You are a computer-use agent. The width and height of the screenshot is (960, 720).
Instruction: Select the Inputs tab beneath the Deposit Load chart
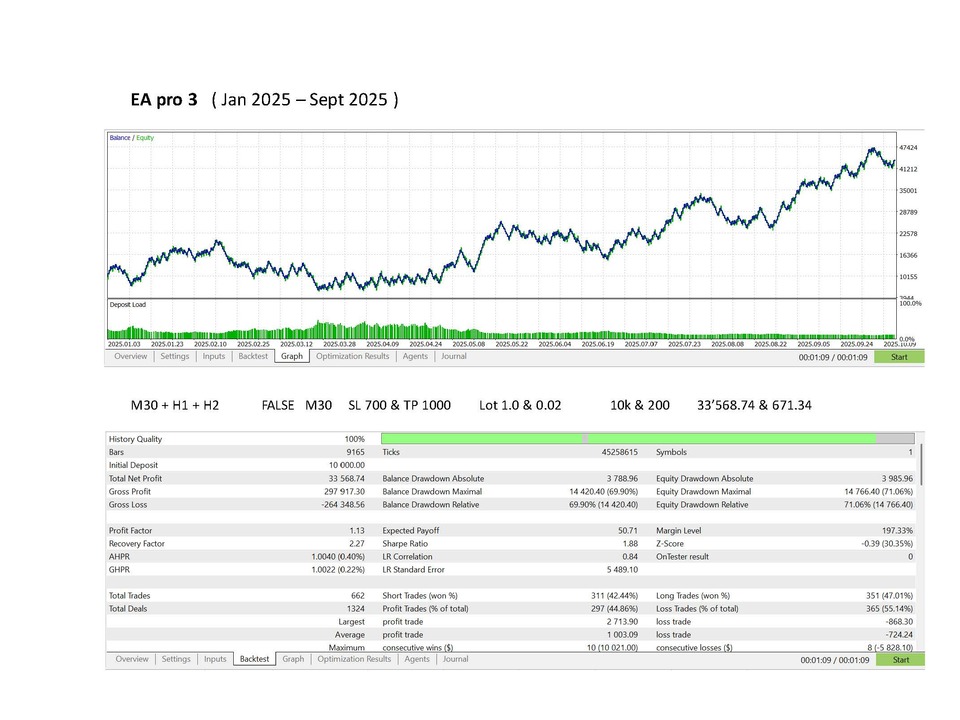pyautogui.click(x=214, y=356)
